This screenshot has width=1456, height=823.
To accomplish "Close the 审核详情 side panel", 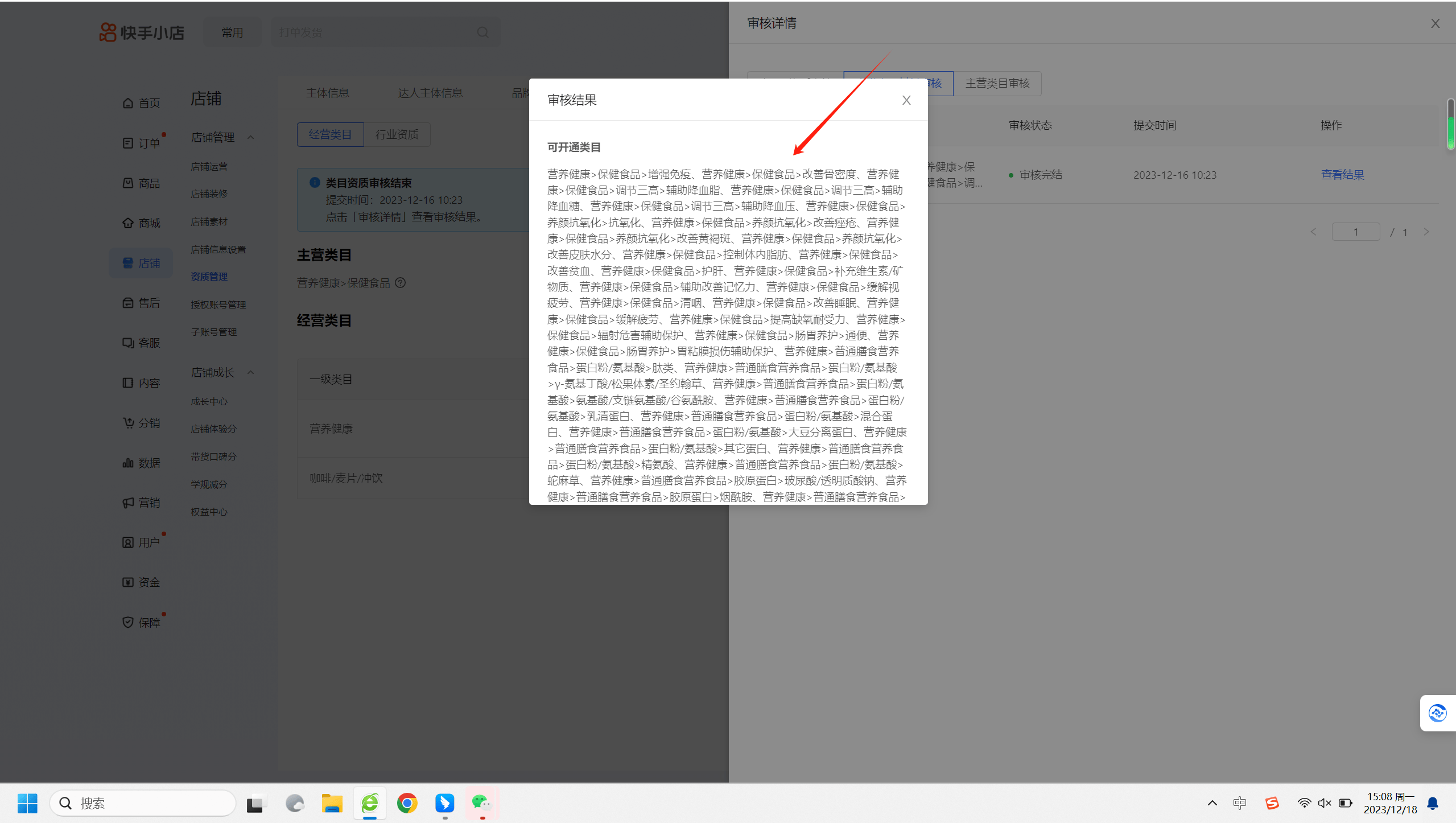I will tap(1435, 23).
